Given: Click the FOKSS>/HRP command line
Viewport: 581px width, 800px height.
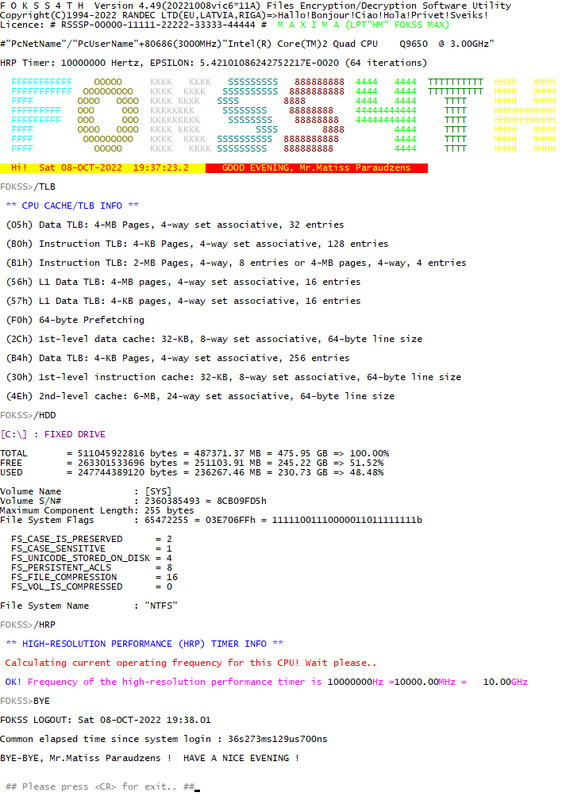Looking at the screenshot, I should (x=28, y=624).
